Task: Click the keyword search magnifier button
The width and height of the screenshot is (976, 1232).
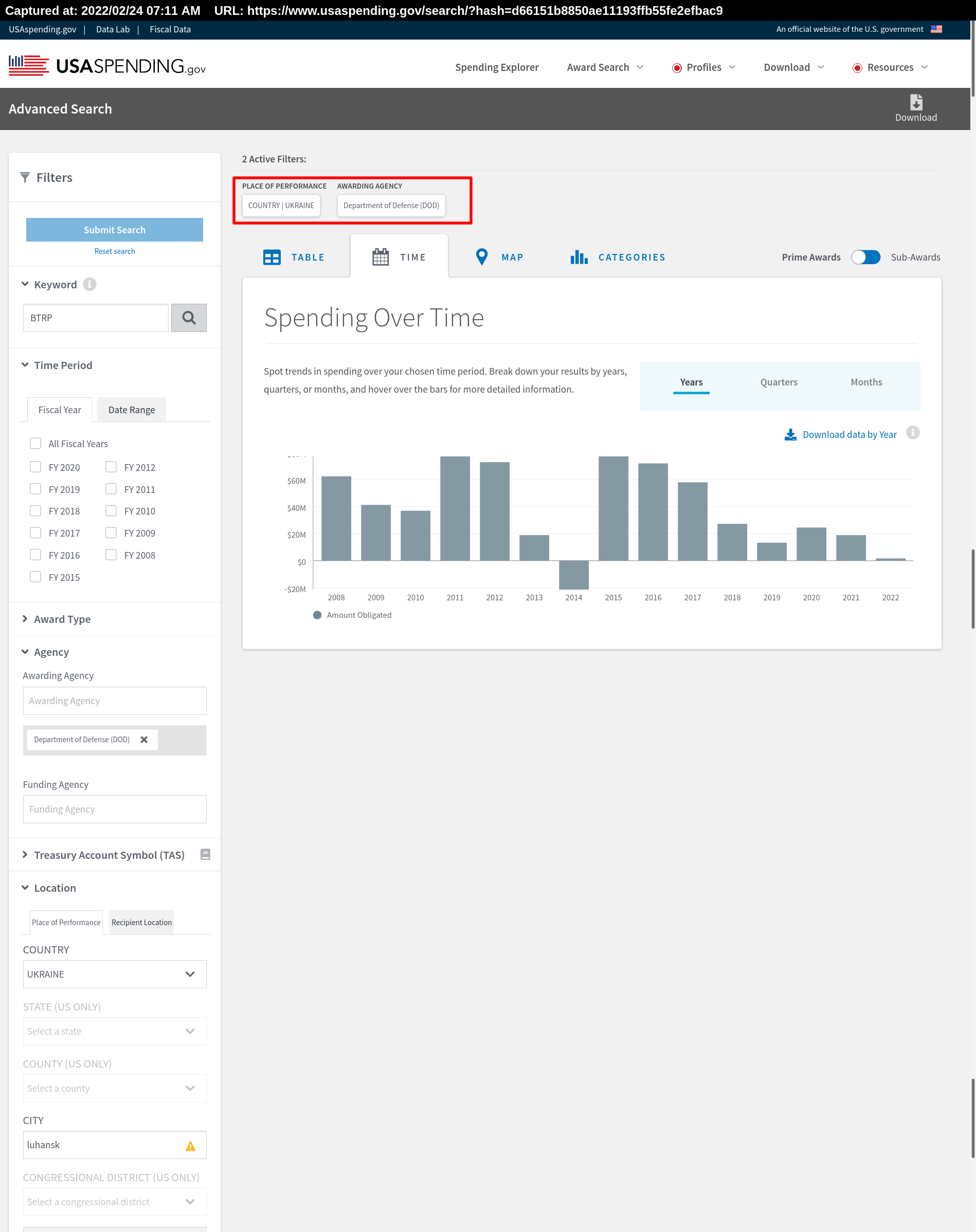Action: pos(189,318)
